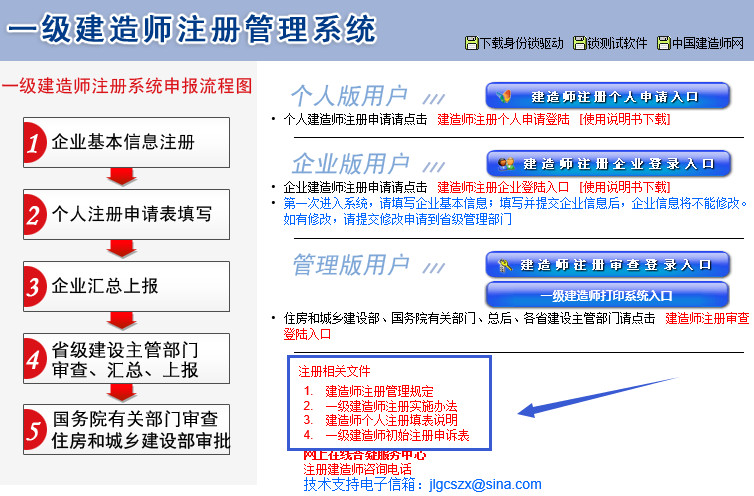
Task: Open the 建造师注册企业登陆入口 red link
Action: point(503,186)
